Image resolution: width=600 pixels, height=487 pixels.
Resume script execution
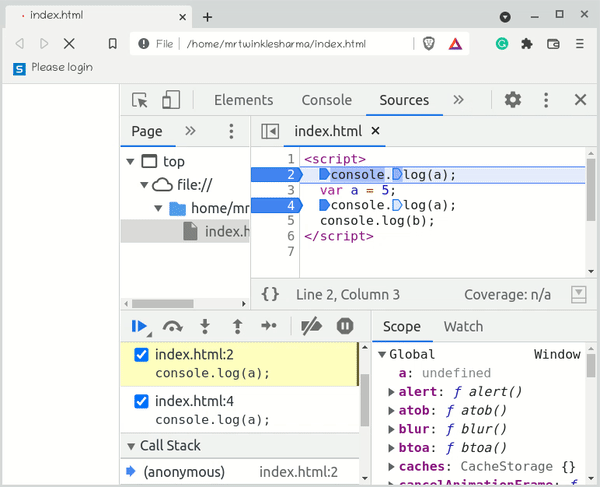coord(139,326)
